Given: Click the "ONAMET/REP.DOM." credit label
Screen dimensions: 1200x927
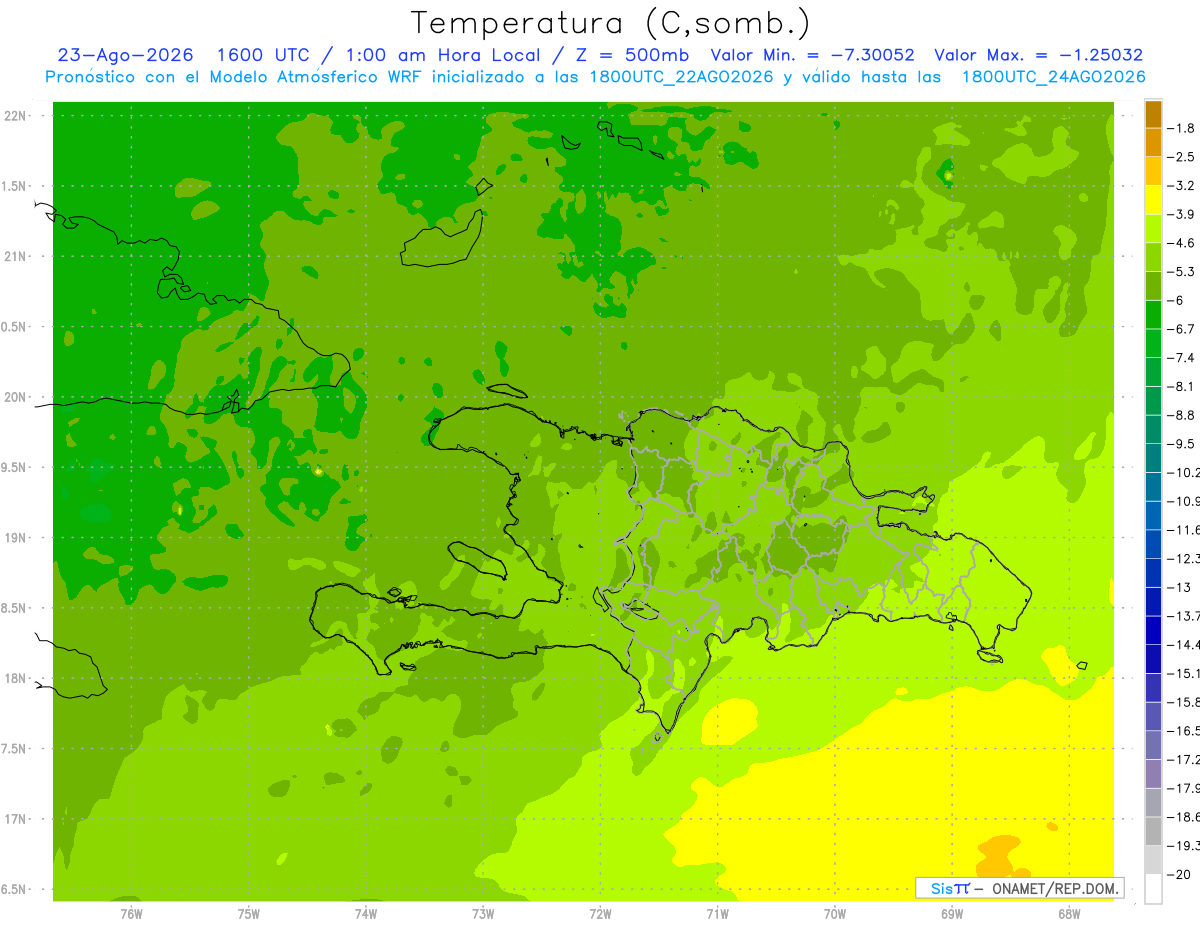Looking at the screenshot, I should point(1055,888).
